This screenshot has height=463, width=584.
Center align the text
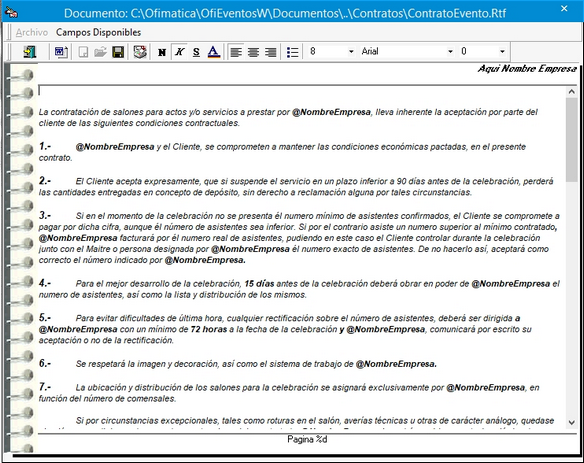click(x=253, y=52)
